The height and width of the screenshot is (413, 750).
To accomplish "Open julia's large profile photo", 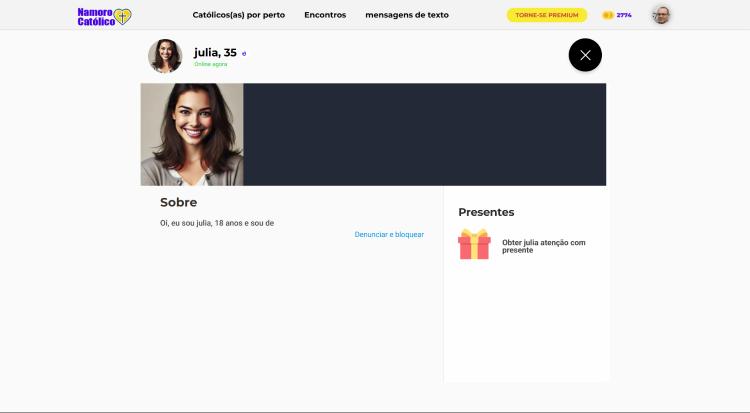I will (192, 134).
